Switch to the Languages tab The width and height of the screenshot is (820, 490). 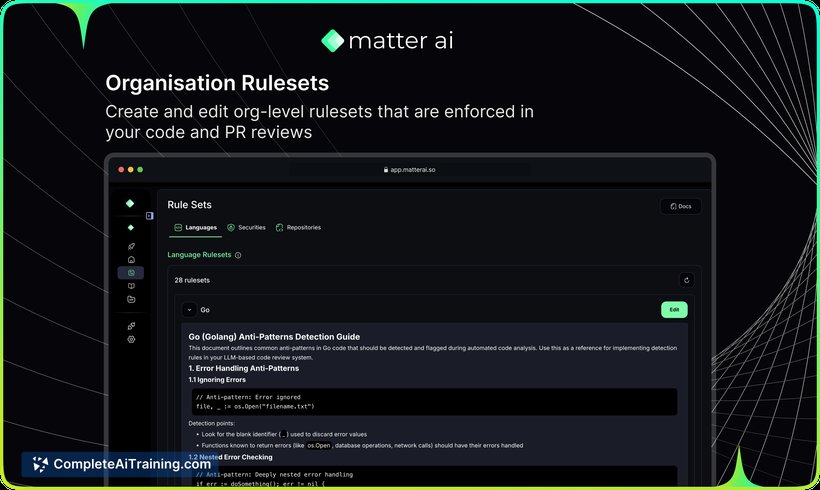point(196,227)
